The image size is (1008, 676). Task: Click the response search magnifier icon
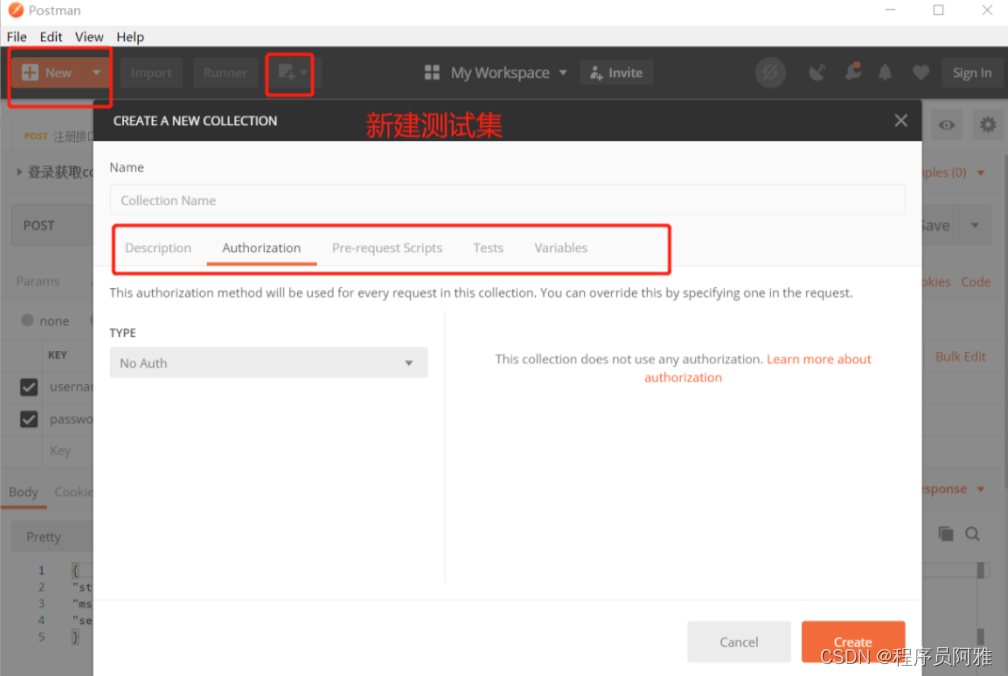tap(973, 533)
